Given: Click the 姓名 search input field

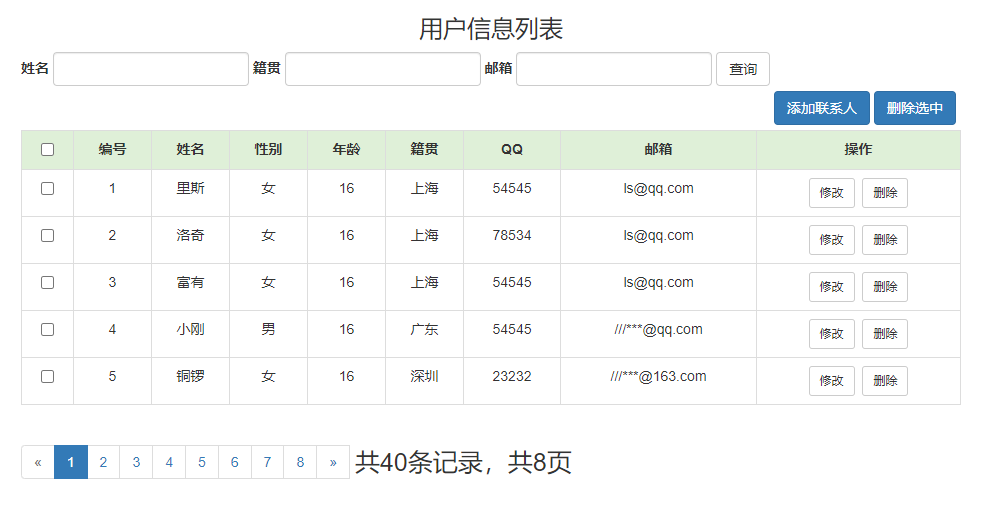Looking at the screenshot, I should point(151,69).
